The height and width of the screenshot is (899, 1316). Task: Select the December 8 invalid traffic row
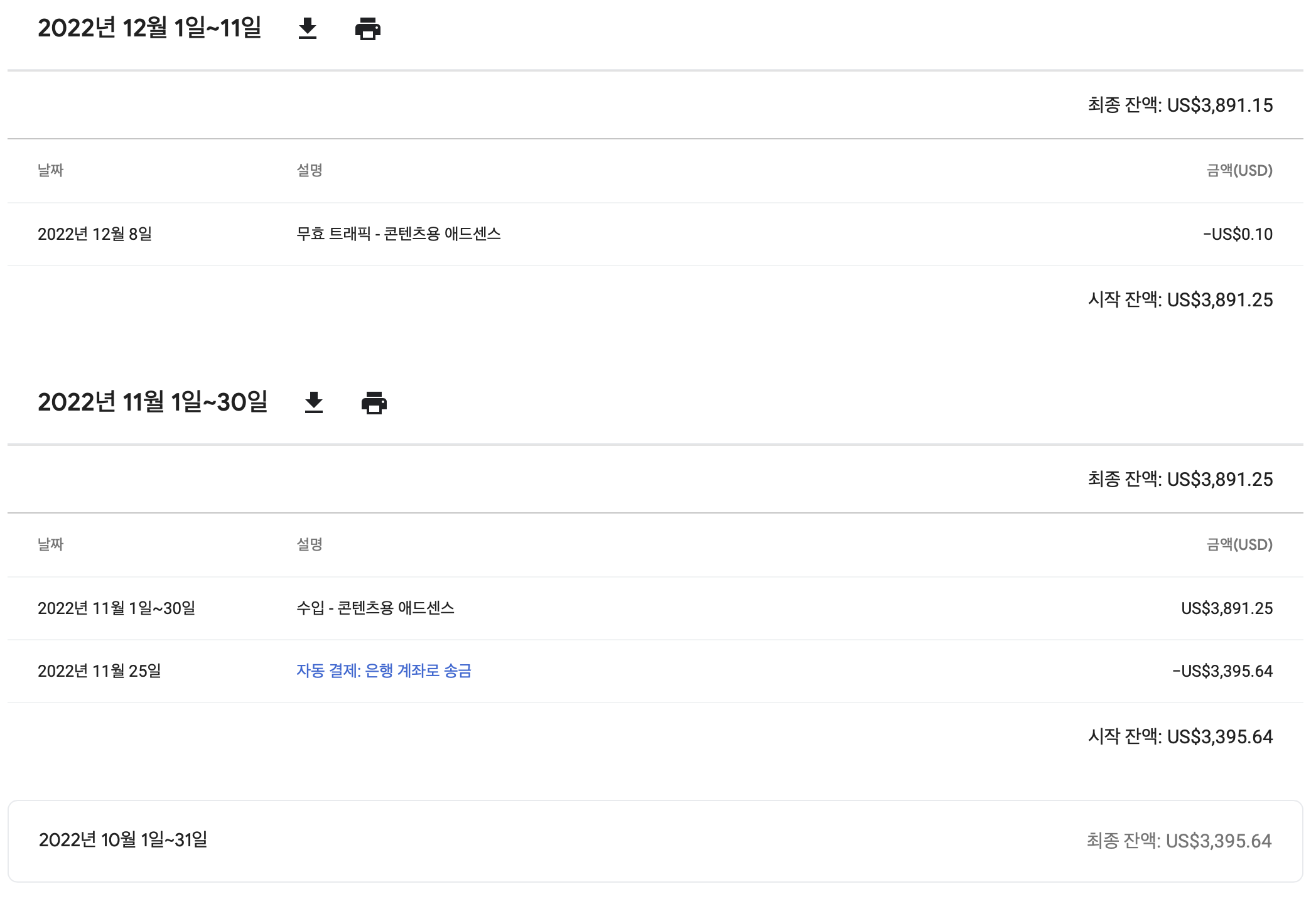coord(658,234)
